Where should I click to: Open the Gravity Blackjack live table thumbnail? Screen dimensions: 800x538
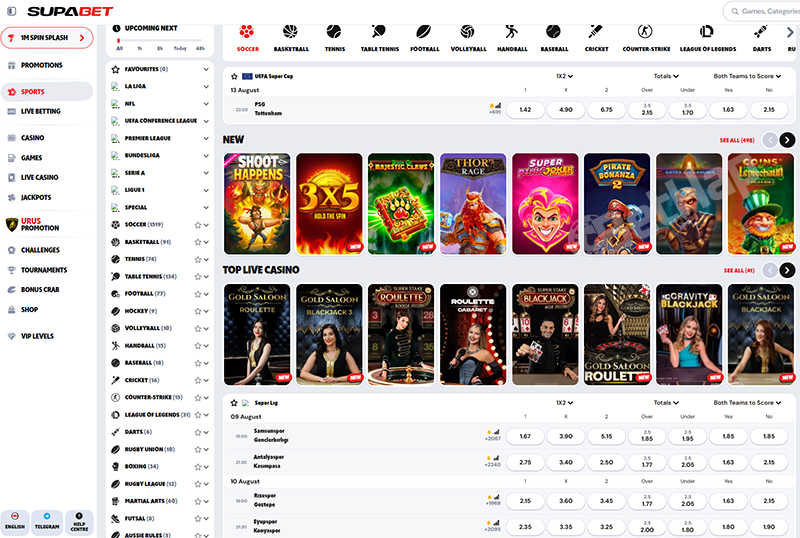pyautogui.click(x=689, y=334)
